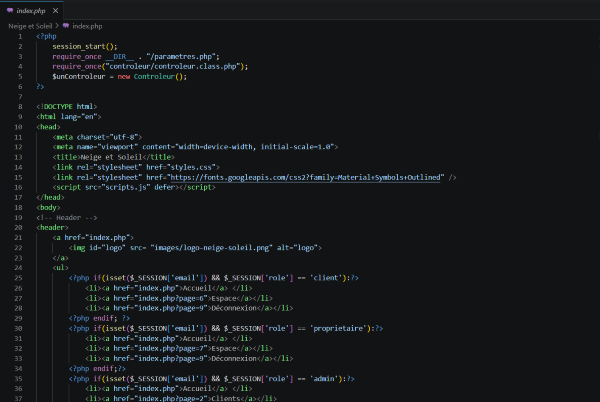Click the <header> tag on line 20

tap(52, 228)
